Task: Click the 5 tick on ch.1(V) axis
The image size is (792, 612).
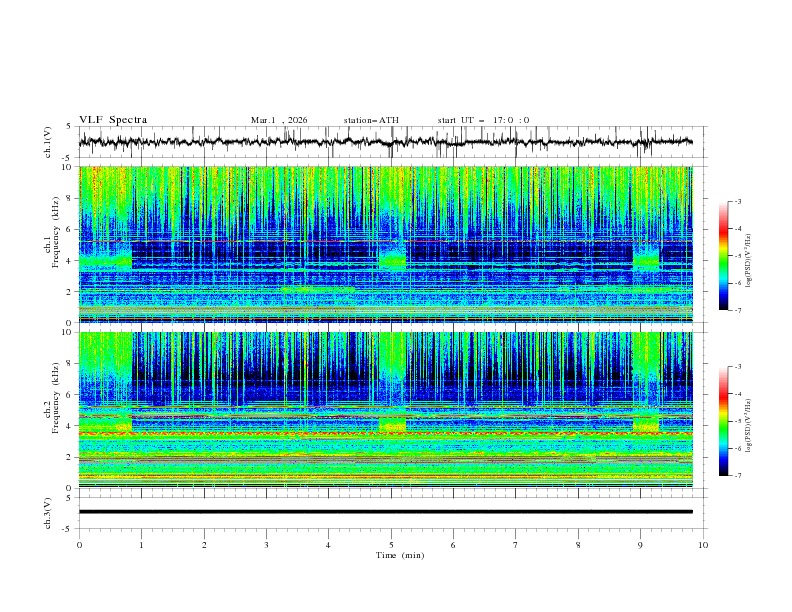Action: [69, 127]
